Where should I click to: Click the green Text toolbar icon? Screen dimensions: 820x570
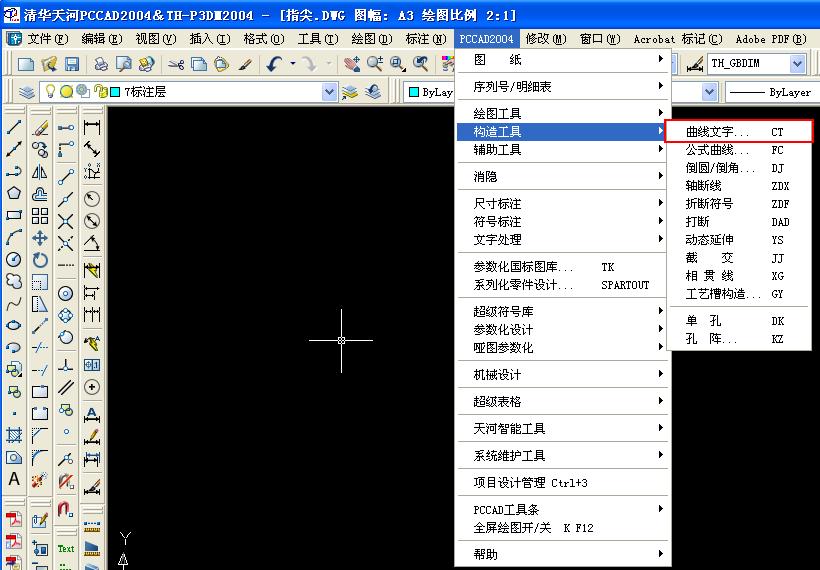pos(66,549)
